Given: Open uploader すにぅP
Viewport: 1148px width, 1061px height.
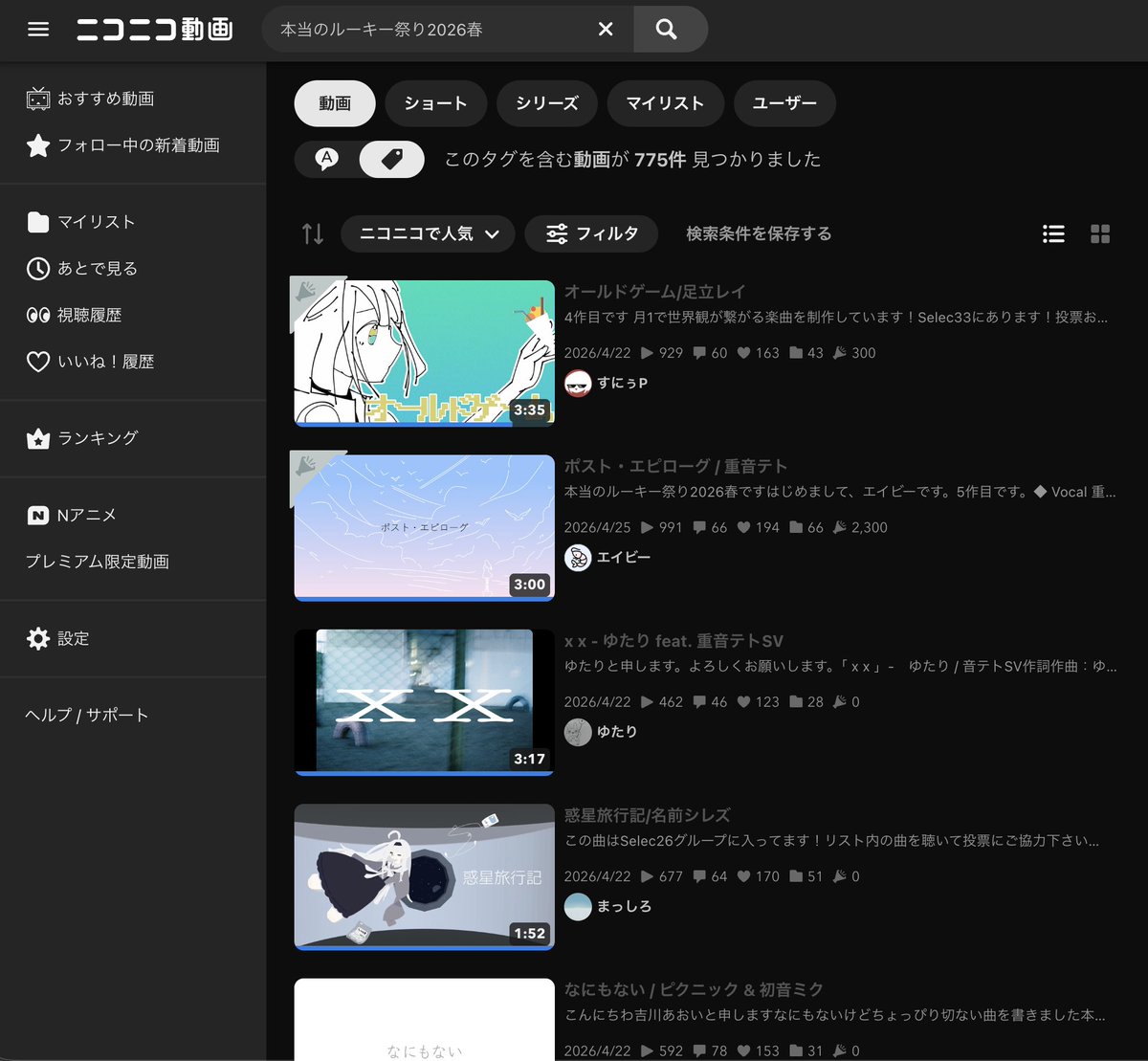Looking at the screenshot, I should click(x=623, y=383).
